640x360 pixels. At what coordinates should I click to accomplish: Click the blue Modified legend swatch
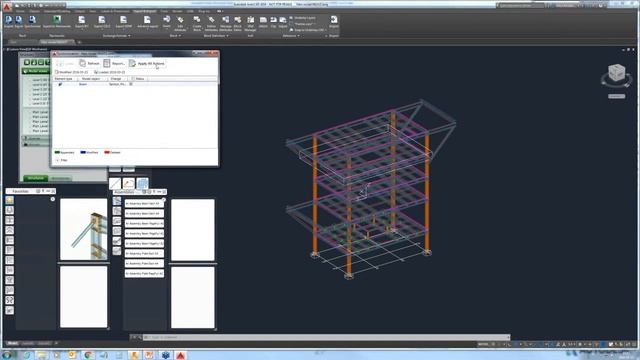coord(83,152)
